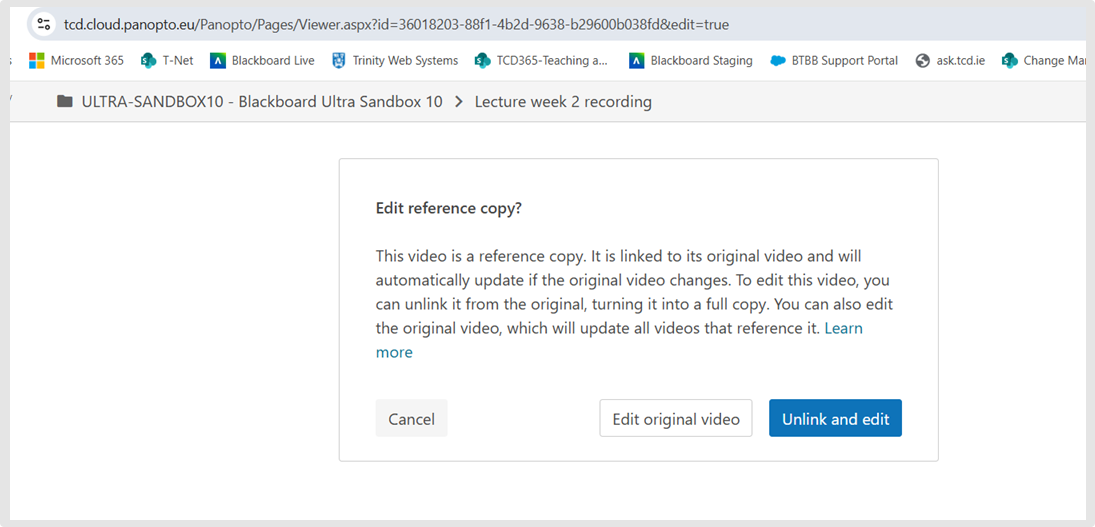Open the T-Net SharePoint bookmark

(x=167, y=61)
